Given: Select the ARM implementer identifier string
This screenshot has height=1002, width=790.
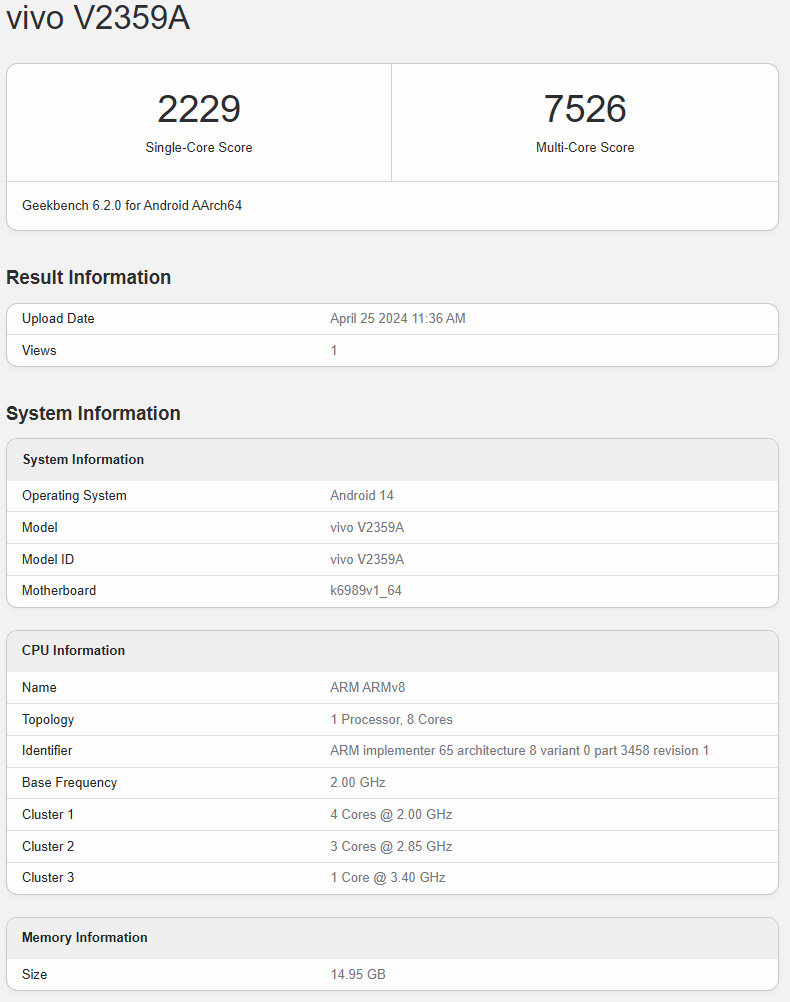Looking at the screenshot, I should [x=519, y=751].
